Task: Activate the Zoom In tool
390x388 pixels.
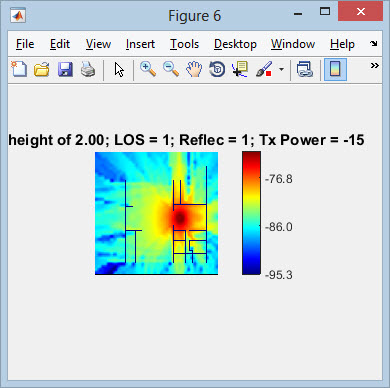Action: (148, 69)
